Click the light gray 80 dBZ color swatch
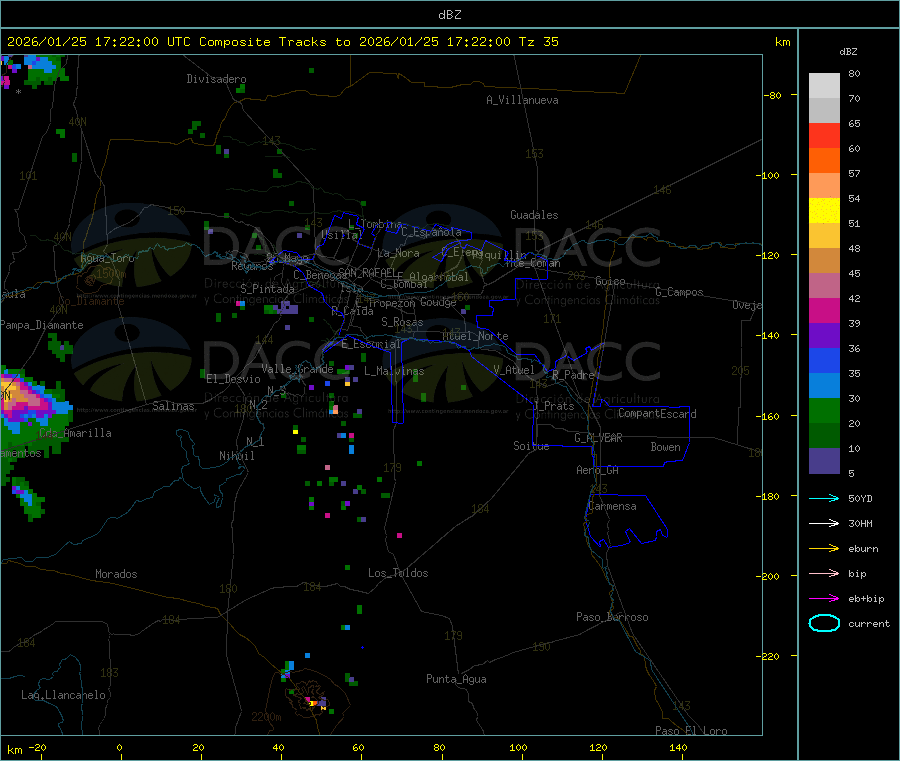Screen dimensions: 900x761 pos(824,86)
